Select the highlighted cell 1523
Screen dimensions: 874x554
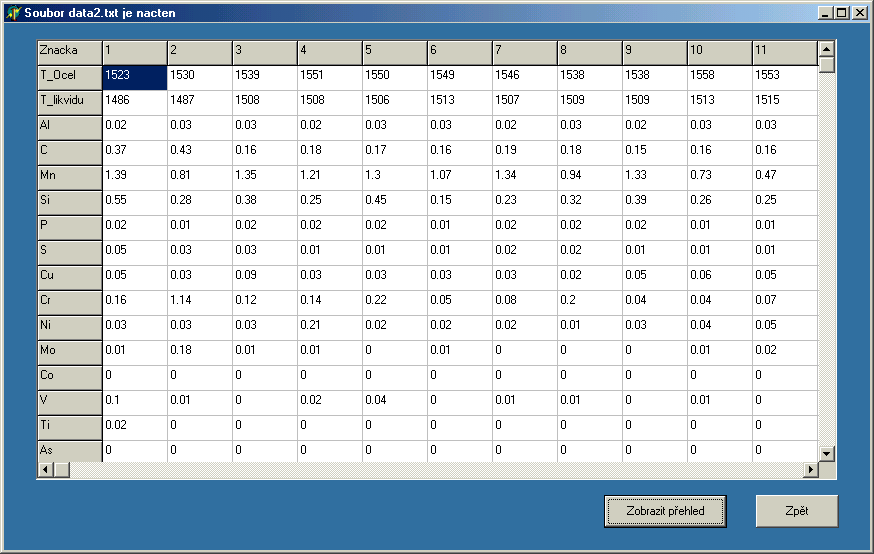135,78
